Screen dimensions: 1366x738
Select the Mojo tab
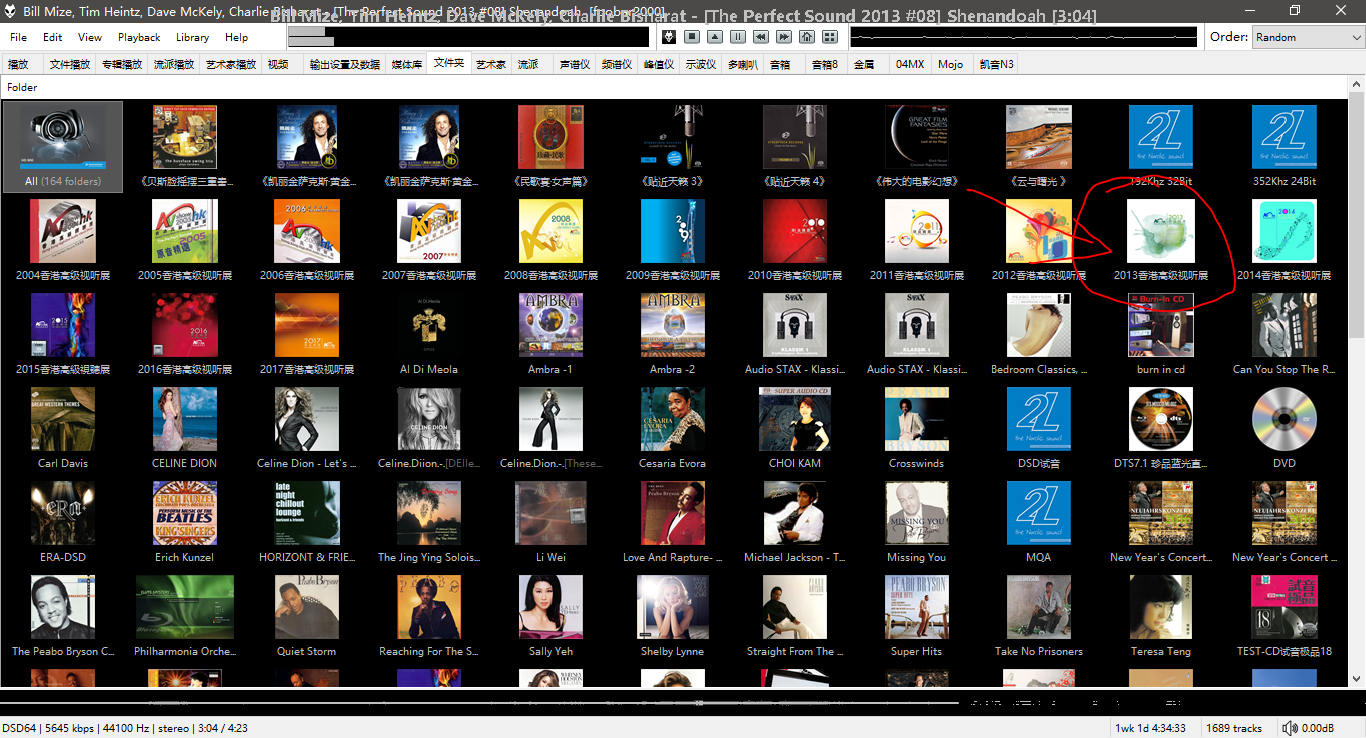(950, 64)
